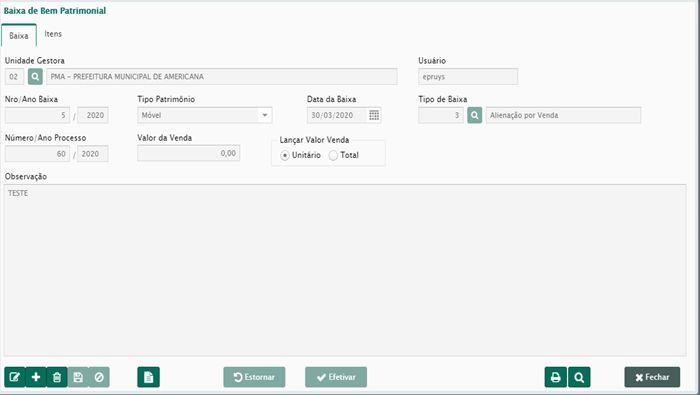Open the calendar picker for Data da Baixa

tap(374, 115)
